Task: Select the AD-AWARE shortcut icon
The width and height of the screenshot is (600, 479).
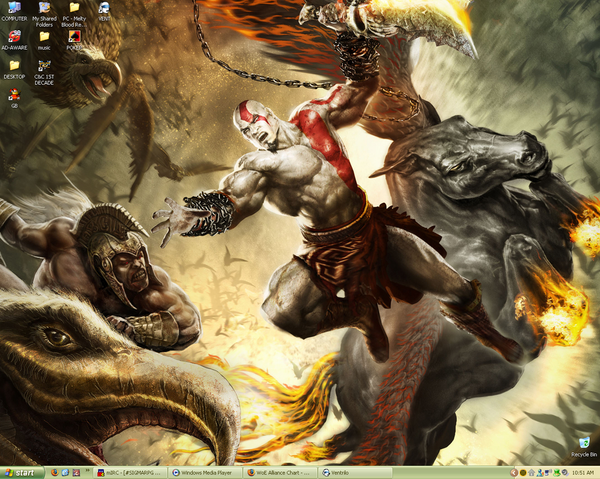Action: [14, 41]
